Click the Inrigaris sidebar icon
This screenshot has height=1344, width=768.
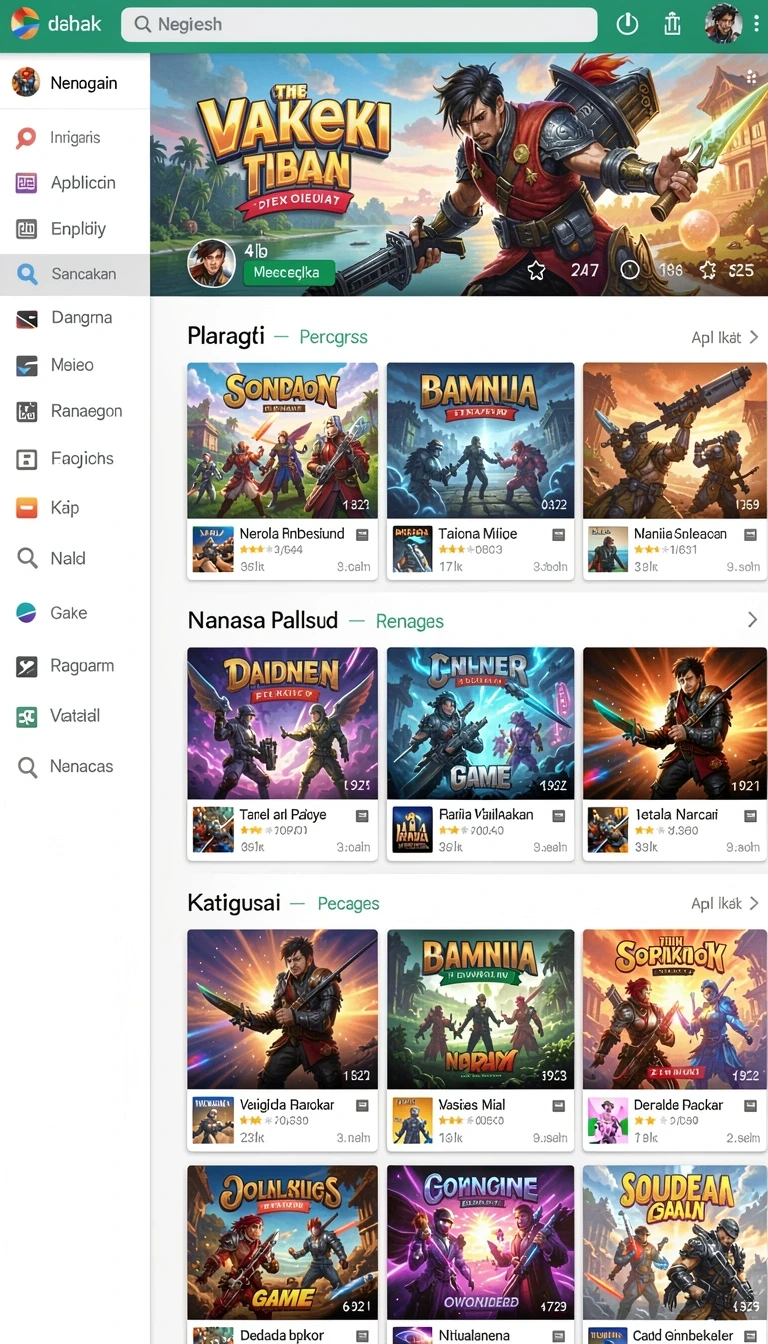[x=27, y=138]
